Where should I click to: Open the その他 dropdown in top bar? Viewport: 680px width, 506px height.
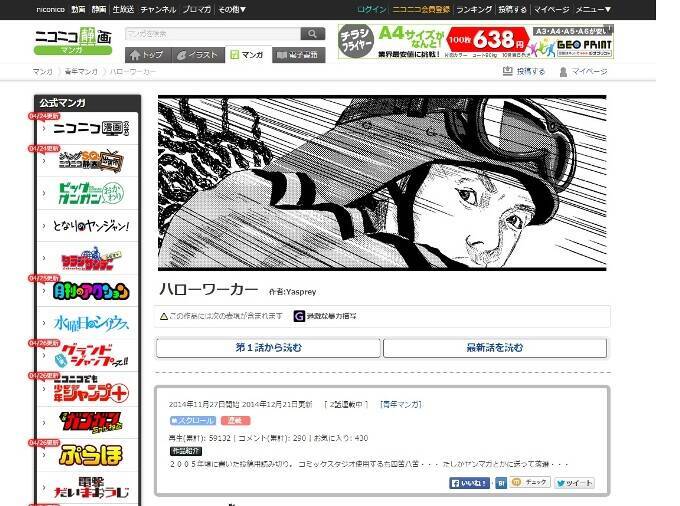[232, 9]
